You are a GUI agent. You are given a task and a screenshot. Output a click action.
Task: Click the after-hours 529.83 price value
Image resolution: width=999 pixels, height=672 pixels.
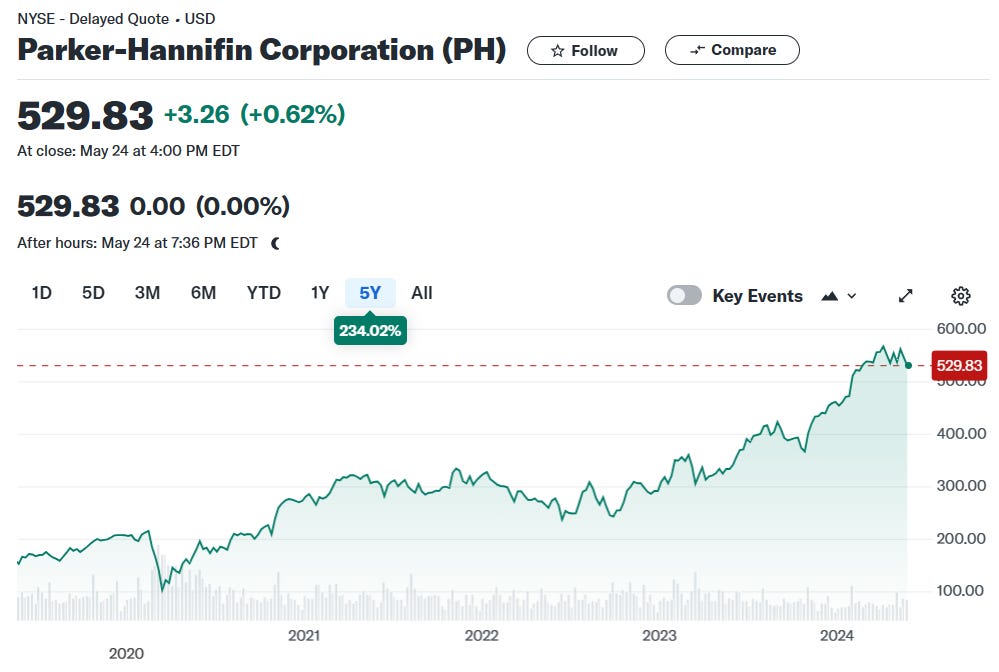[68, 207]
